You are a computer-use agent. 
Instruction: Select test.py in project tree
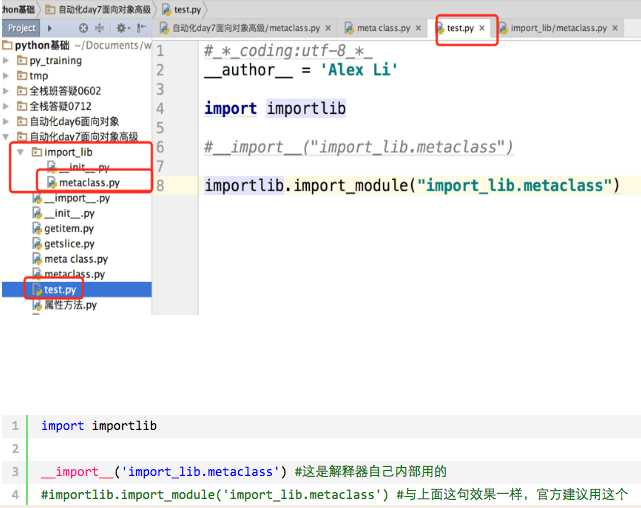coord(77,290)
